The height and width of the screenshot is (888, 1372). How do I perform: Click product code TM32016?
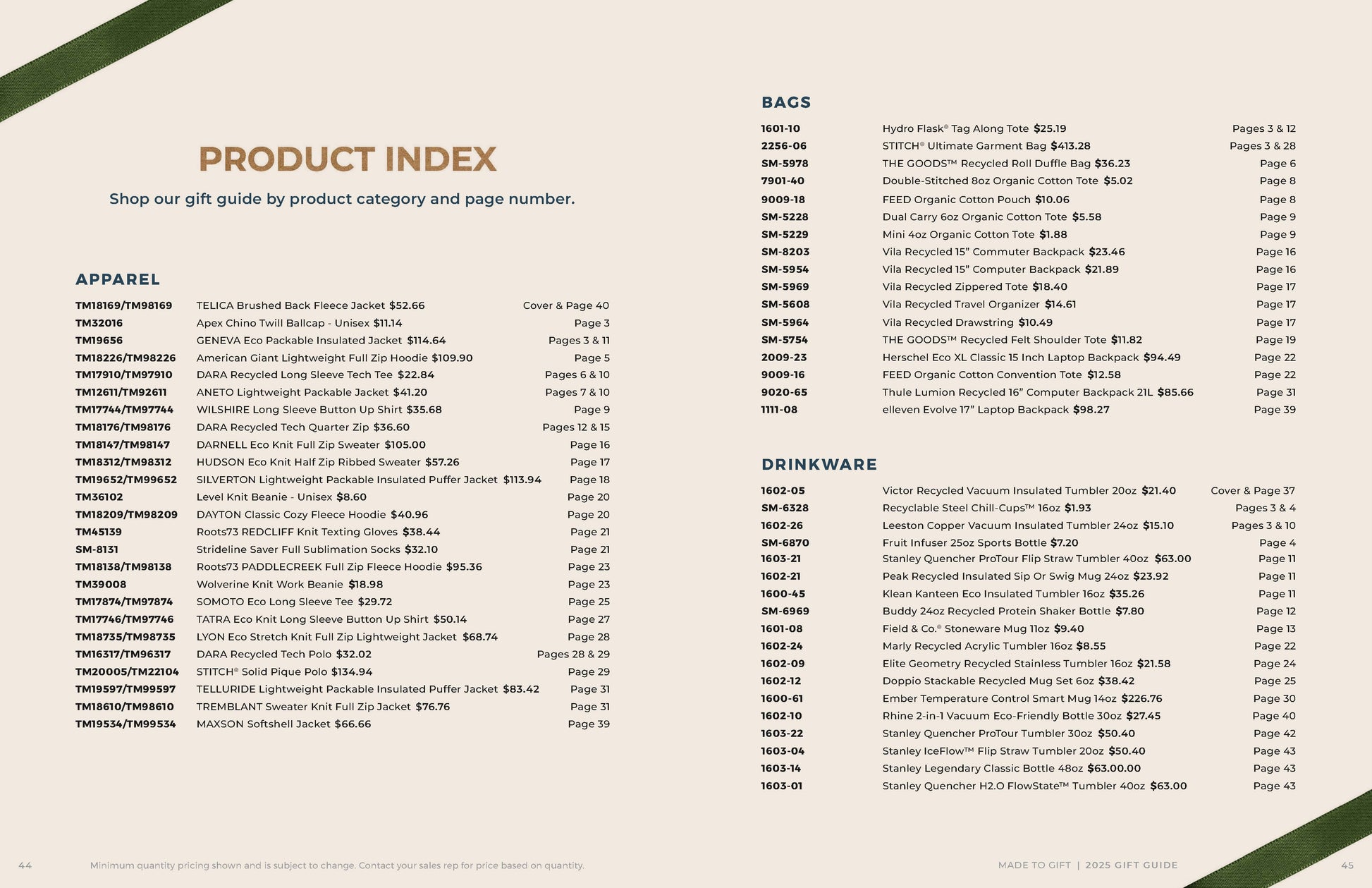99,323
